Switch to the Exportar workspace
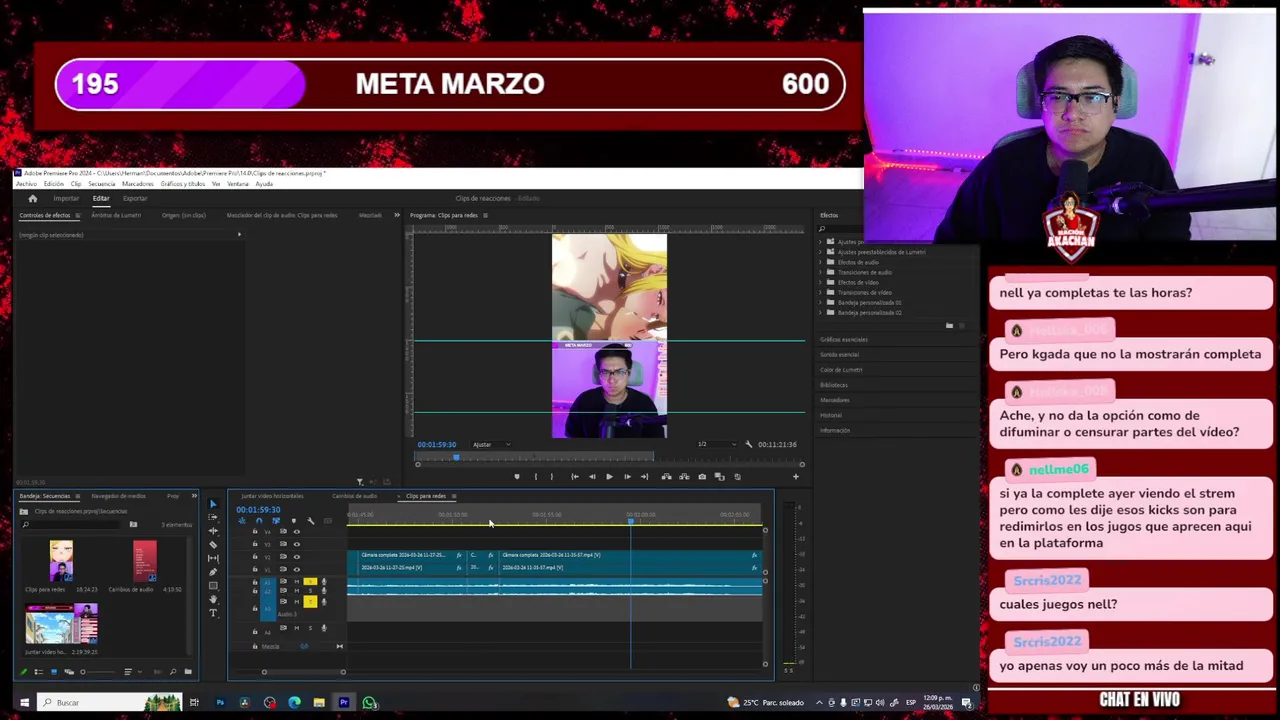The image size is (1280, 720). click(x=135, y=198)
